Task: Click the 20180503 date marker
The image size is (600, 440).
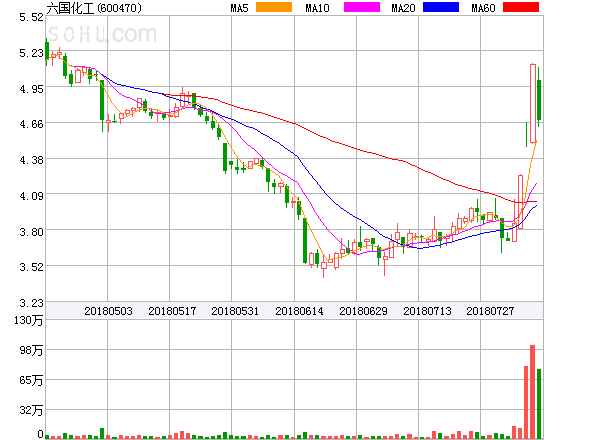Action: 107,311
